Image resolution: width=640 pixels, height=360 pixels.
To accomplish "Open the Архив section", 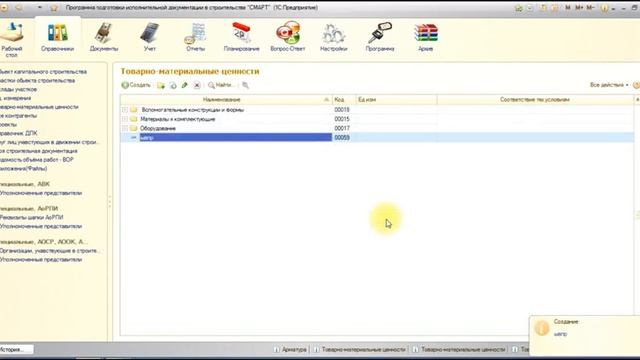I will [426, 38].
